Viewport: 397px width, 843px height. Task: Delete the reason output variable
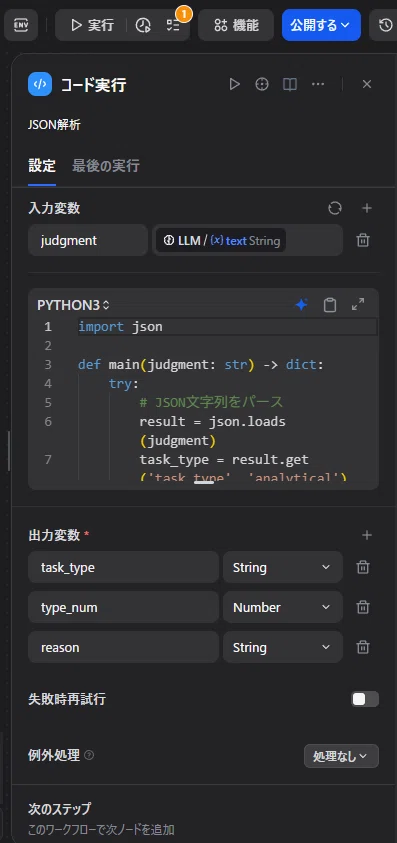(363, 647)
